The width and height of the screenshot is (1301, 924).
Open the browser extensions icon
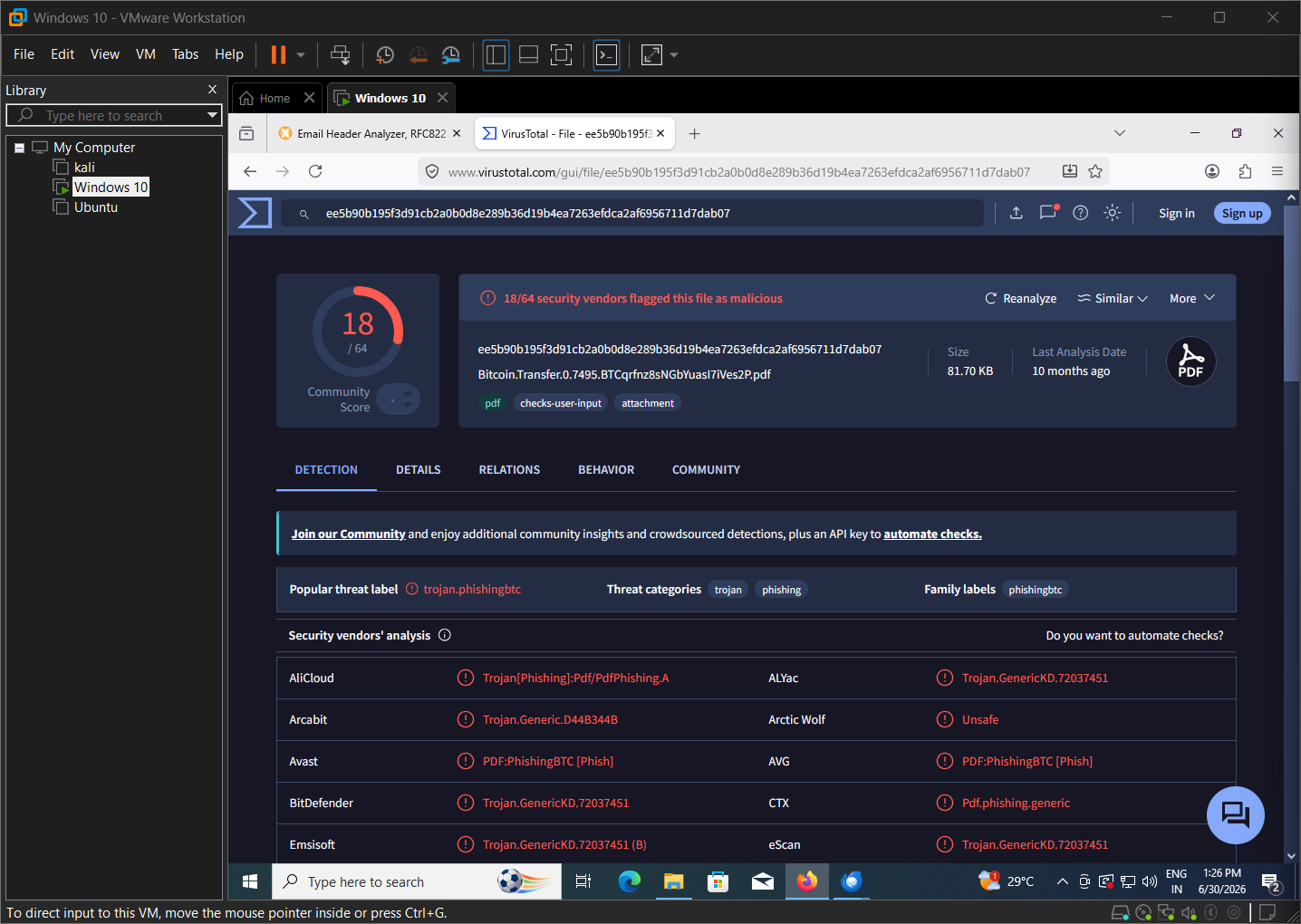[1245, 171]
